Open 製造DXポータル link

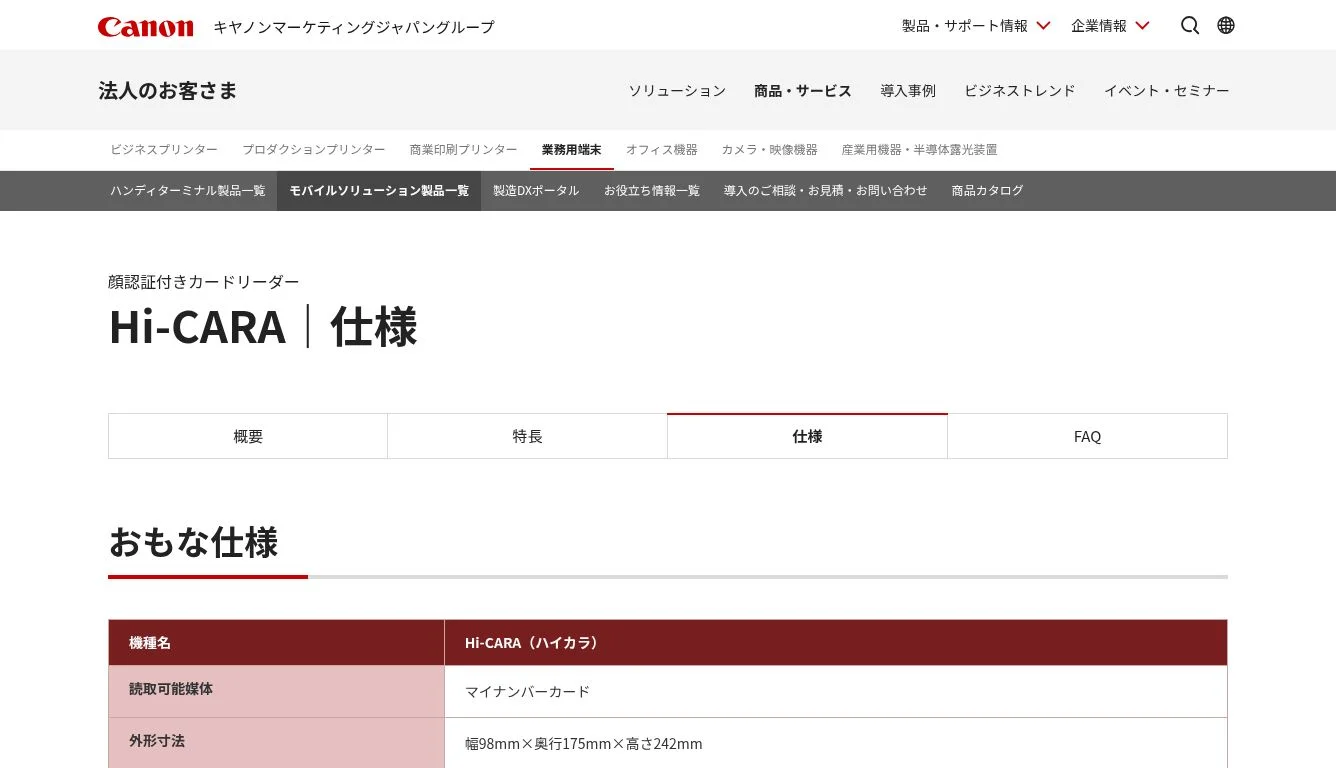(536, 190)
